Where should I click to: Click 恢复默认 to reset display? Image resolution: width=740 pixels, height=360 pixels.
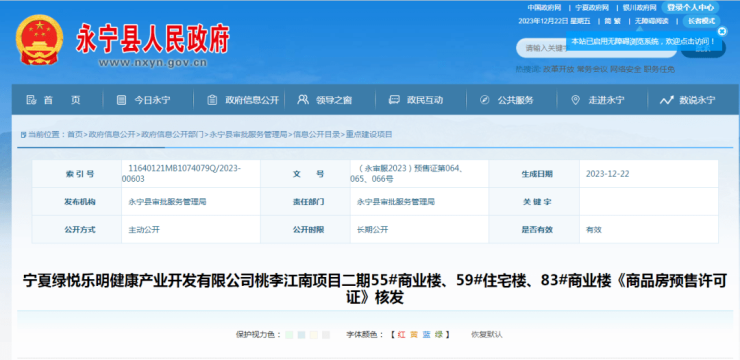[487, 335]
